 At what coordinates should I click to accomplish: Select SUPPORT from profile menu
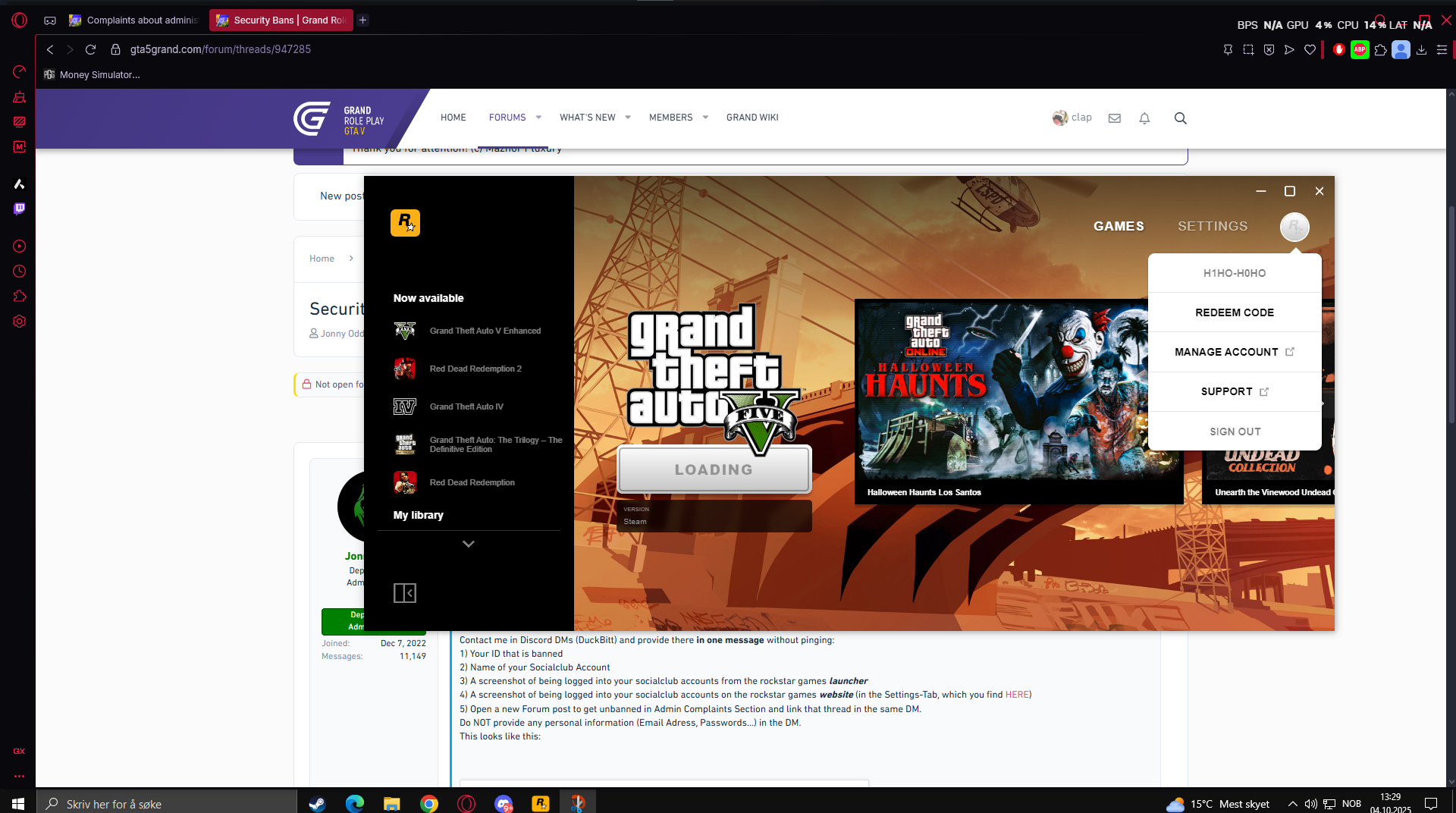point(1235,391)
